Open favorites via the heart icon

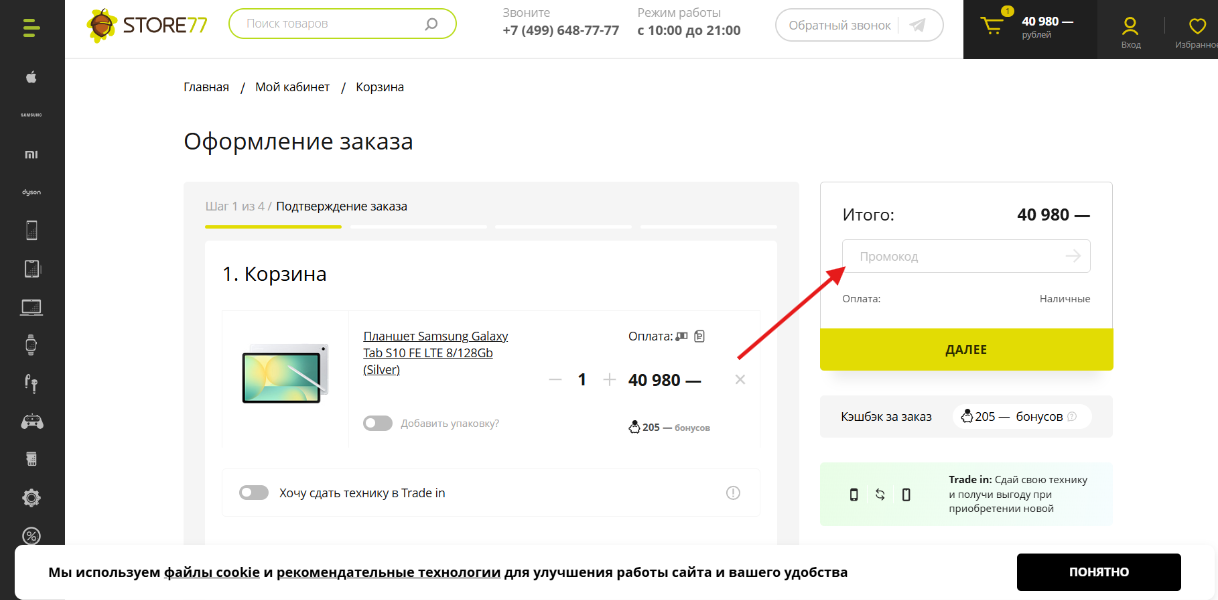point(1196,27)
